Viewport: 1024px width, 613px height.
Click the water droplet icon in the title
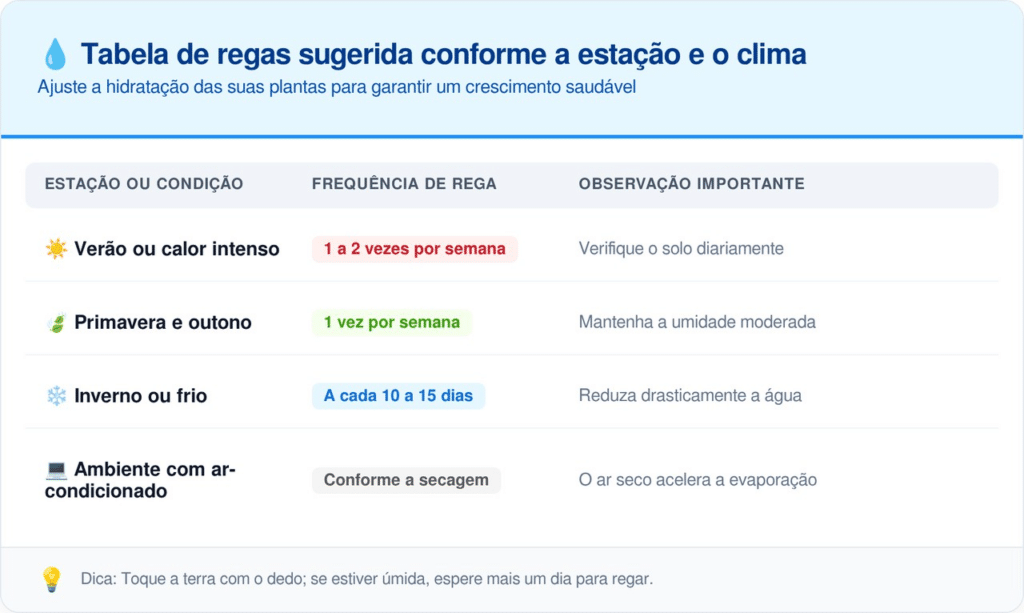click(55, 54)
